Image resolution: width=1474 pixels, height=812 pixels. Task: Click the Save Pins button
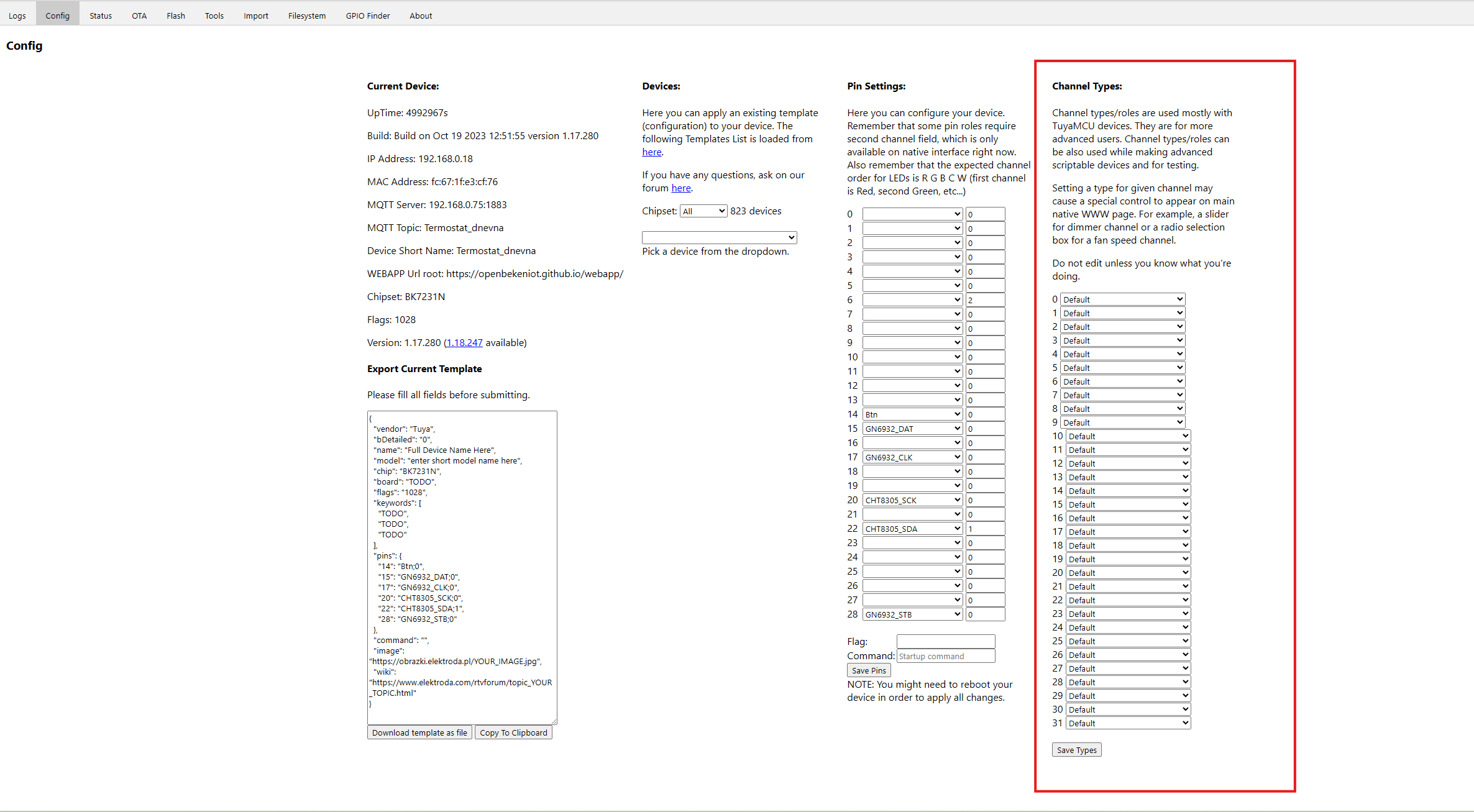click(x=868, y=670)
